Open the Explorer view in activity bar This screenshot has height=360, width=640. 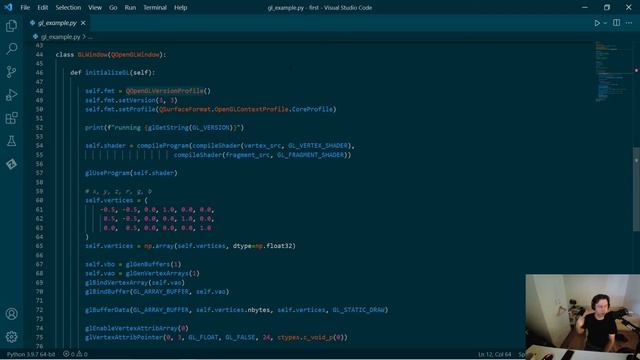click(11, 26)
